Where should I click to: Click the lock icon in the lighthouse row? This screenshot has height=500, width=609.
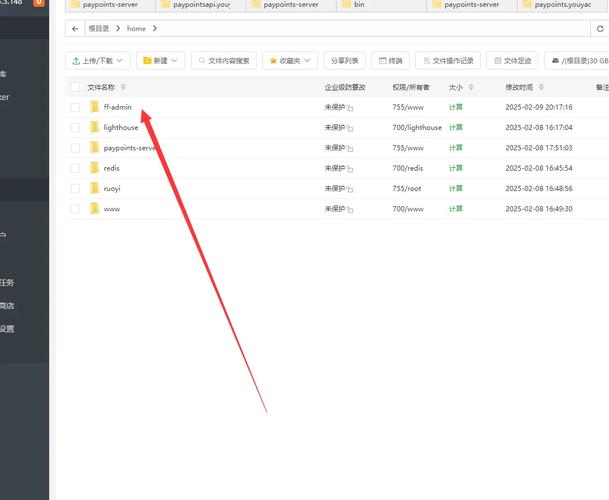pos(350,128)
